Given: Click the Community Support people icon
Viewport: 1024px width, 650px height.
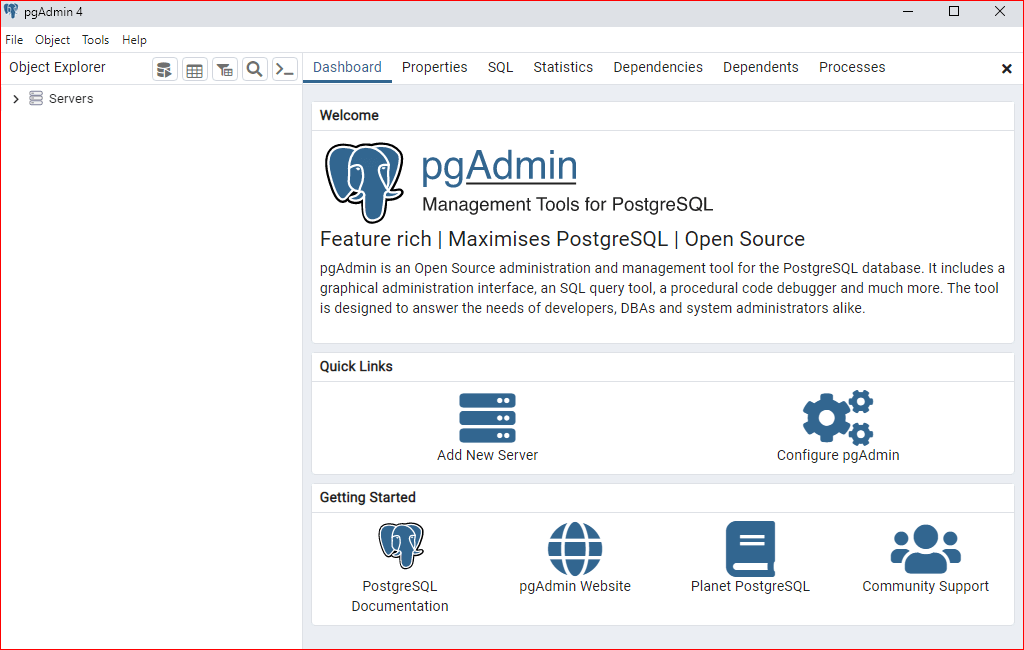Looking at the screenshot, I should [x=925, y=549].
